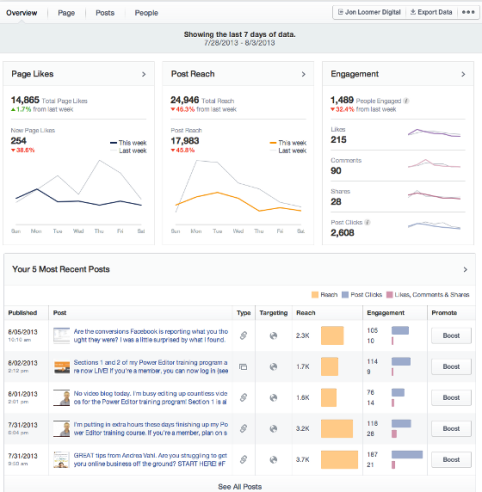The height and width of the screenshot is (492, 482).
Task: Click the info icon beside People Engaged
Action: coord(406,101)
